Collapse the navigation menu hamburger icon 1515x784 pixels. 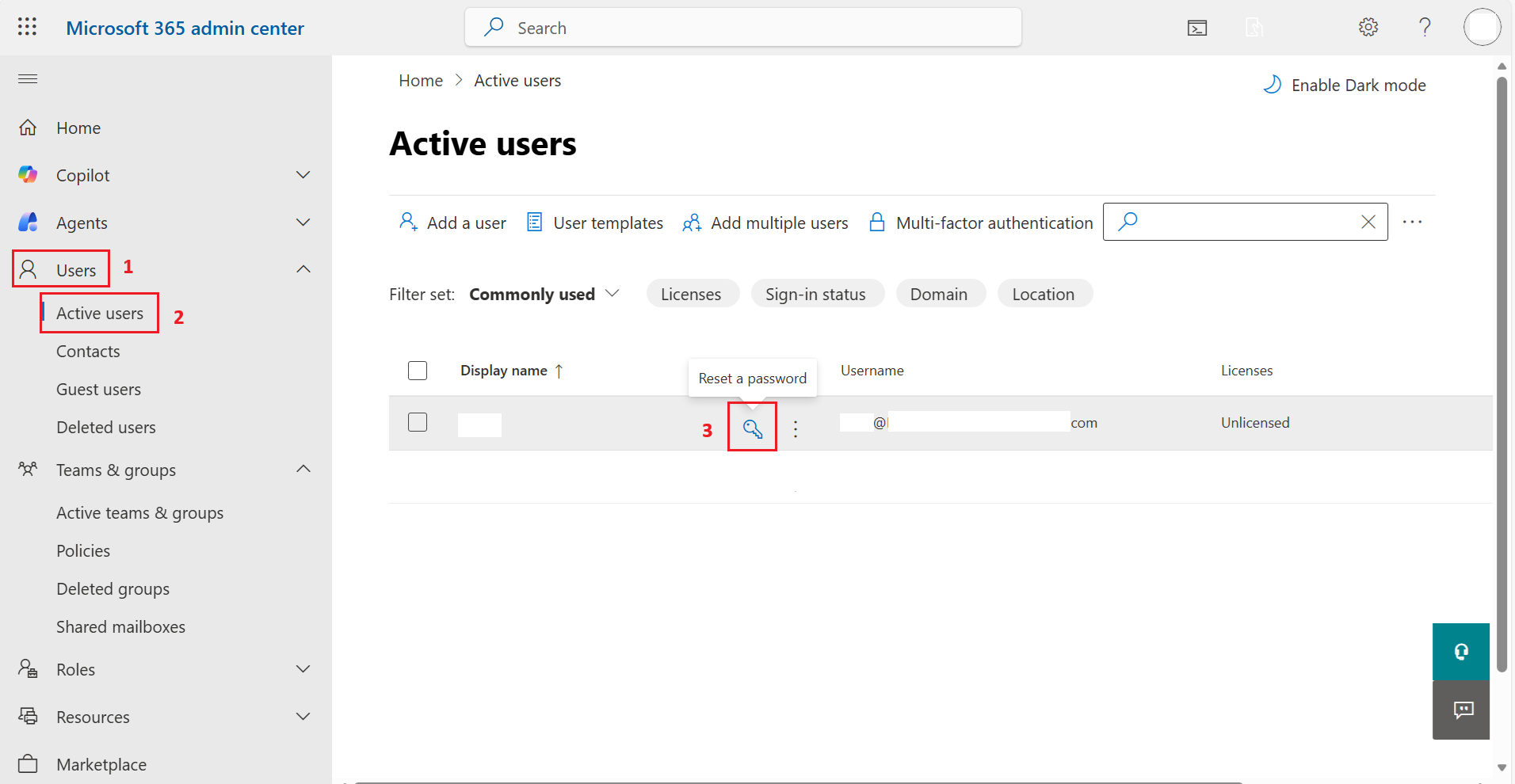28,78
